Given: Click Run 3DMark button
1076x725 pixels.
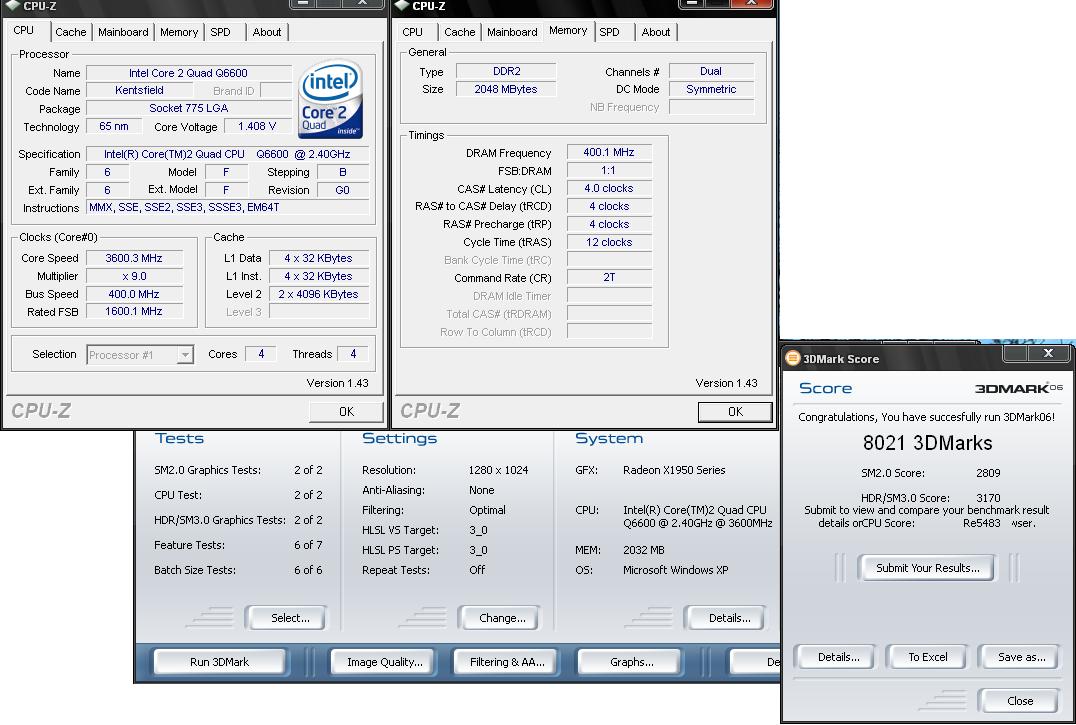Looking at the screenshot, I should (x=220, y=662).
